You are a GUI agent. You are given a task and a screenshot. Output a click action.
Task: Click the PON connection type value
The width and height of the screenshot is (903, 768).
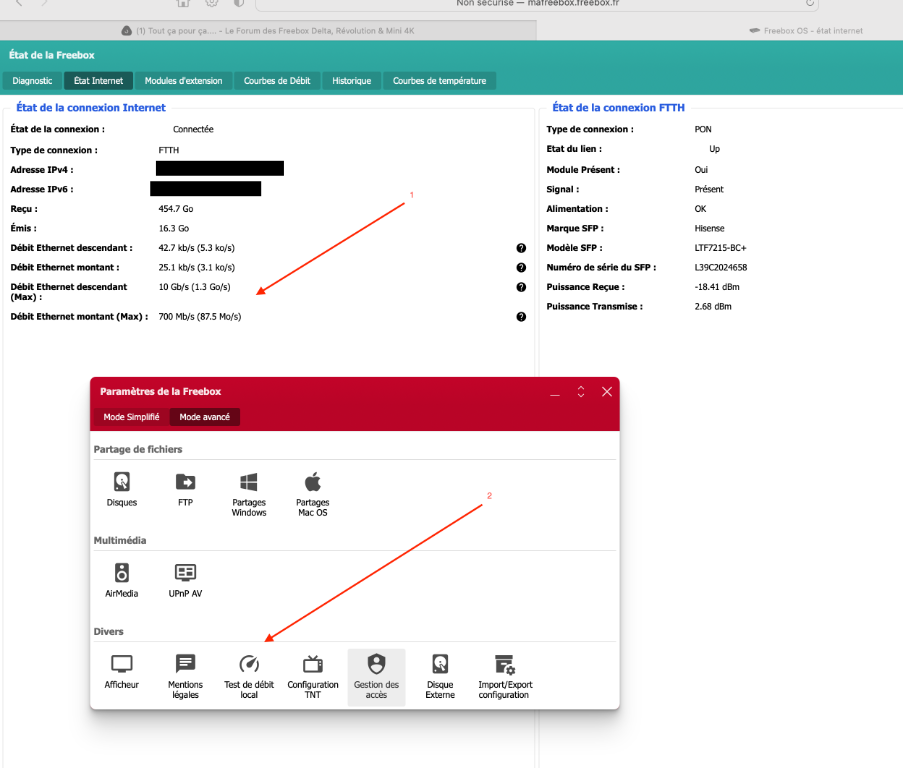tap(703, 130)
